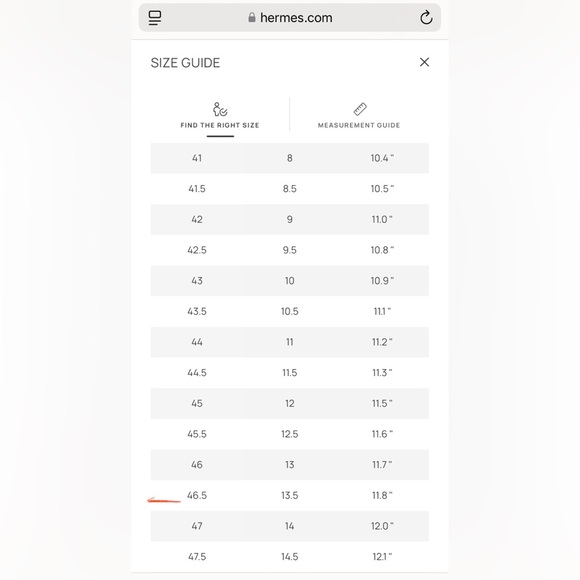The image size is (580, 580).
Task: Click the person checkmark size icon
Action: pyautogui.click(x=220, y=109)
